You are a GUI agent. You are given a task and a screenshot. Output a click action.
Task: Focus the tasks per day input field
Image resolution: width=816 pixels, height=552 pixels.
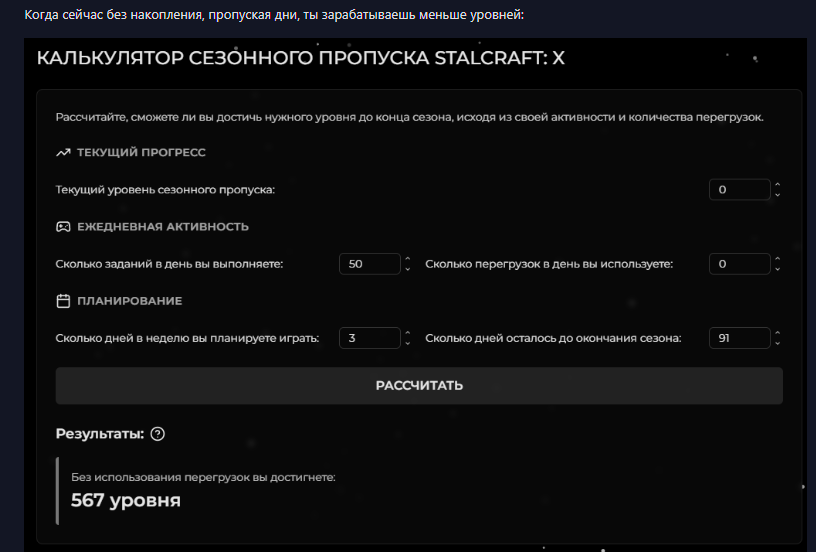369,264
